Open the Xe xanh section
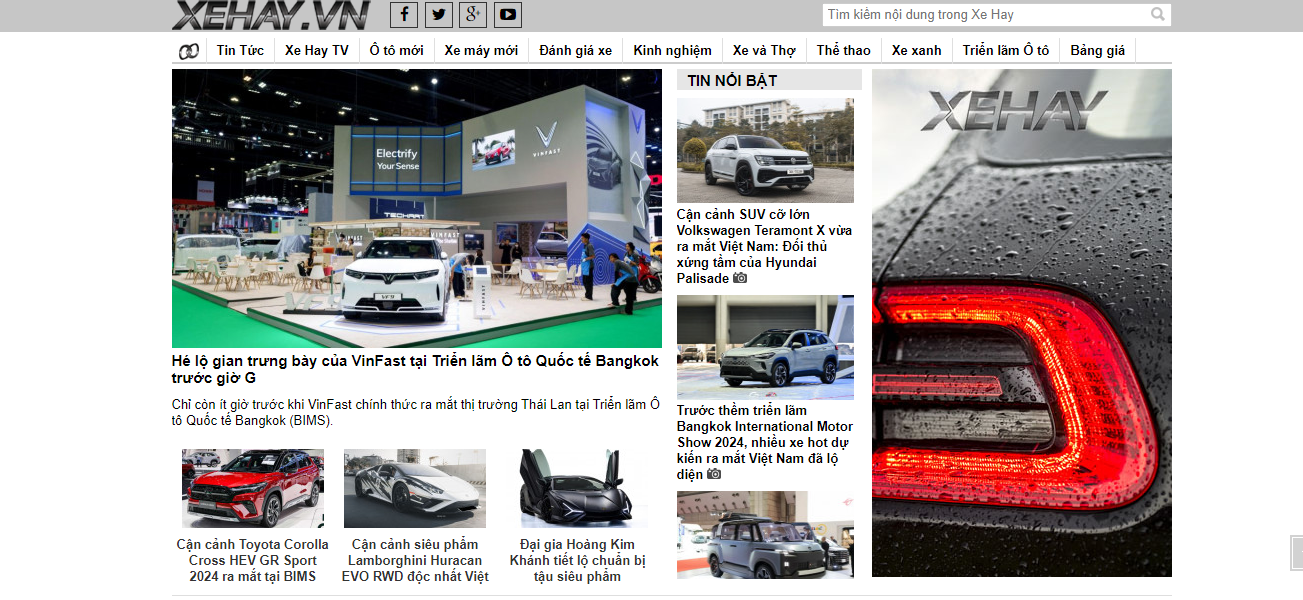 pyautogui.click(x=917, y=51)
